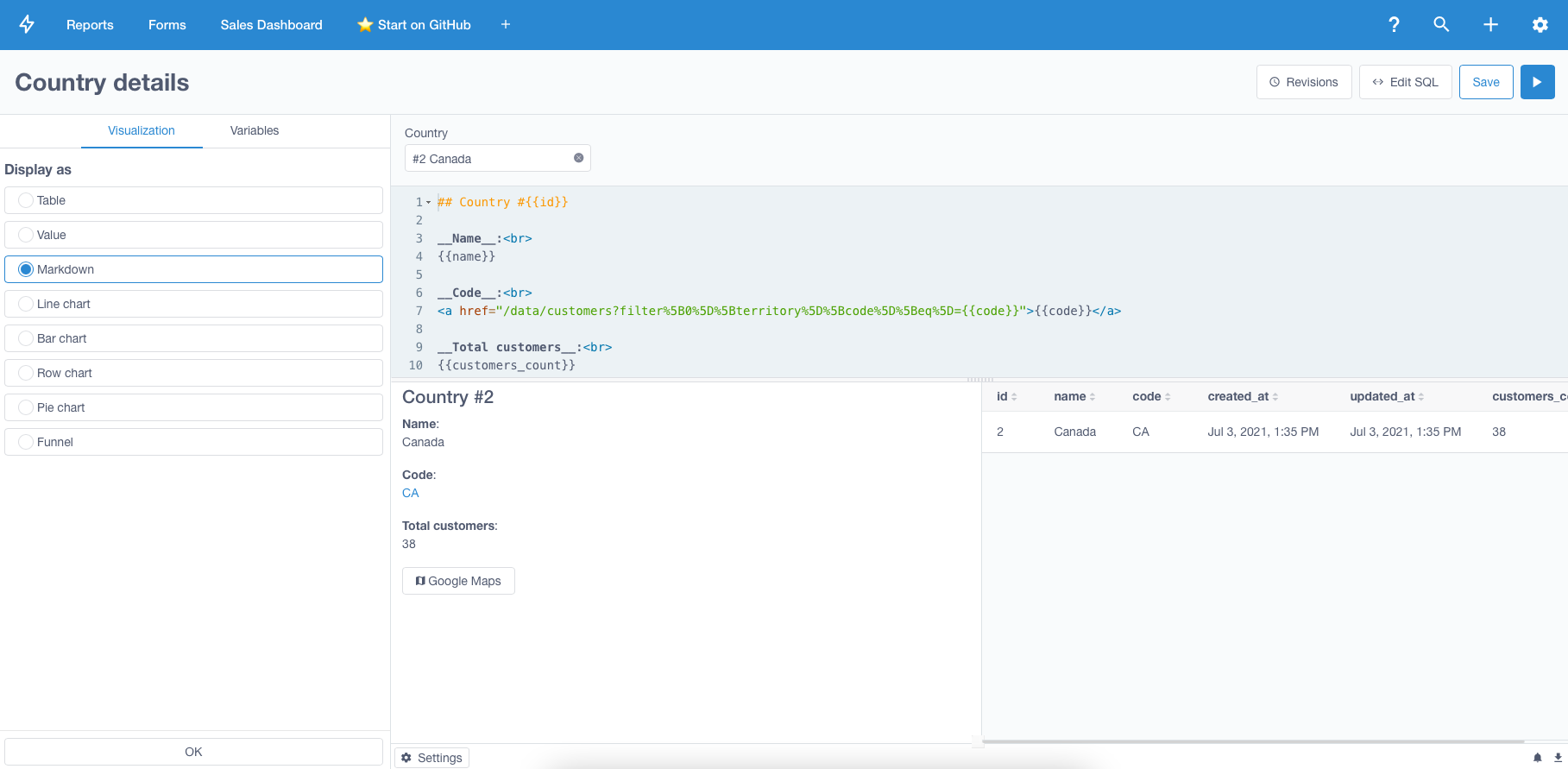Image resolution: width=1568 pixels, height=769 pixels.
Task: Click the Total customers label in preview
Action: 450,526
